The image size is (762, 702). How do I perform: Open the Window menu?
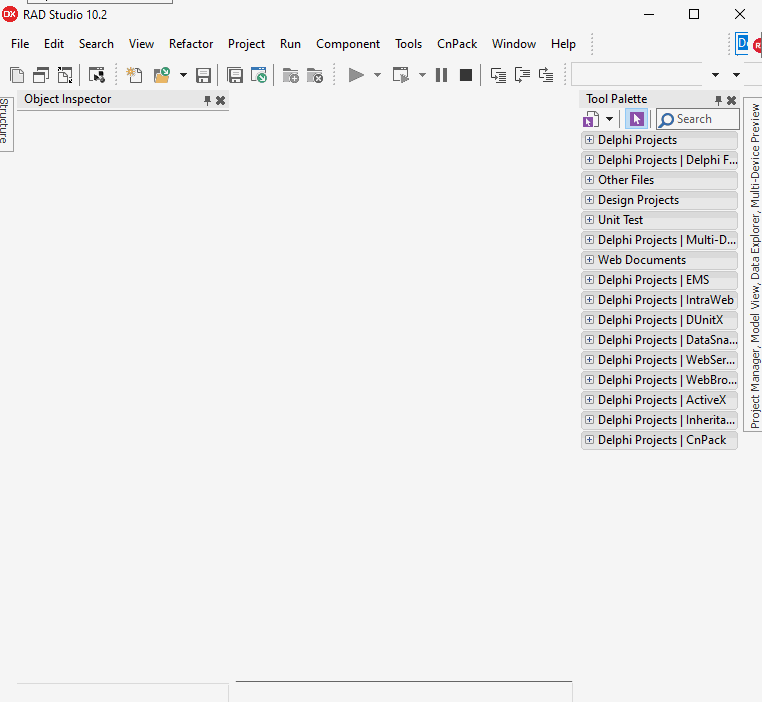point(514,44)
